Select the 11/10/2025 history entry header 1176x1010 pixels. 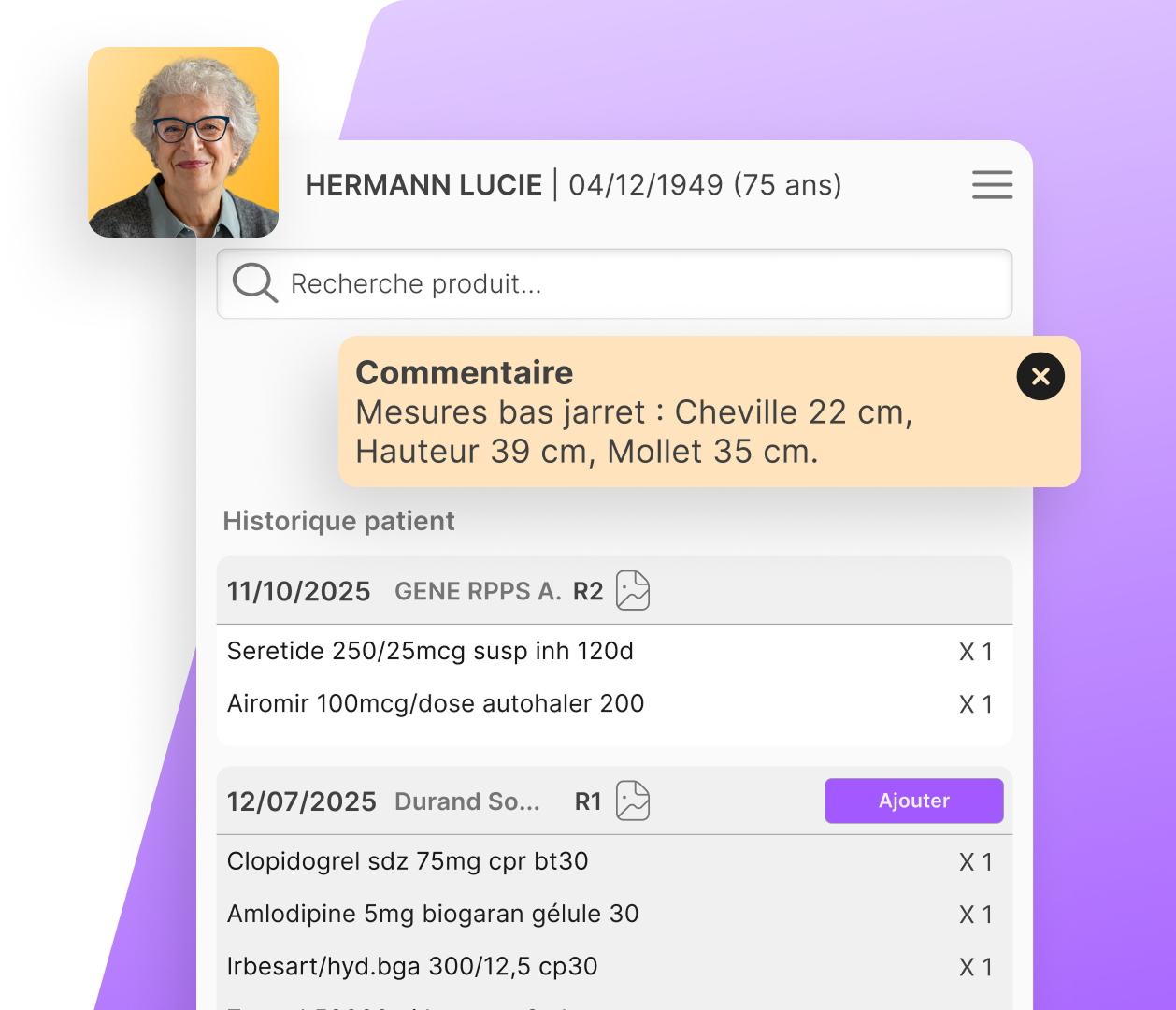pyautogui.click(x=299, y=591)
